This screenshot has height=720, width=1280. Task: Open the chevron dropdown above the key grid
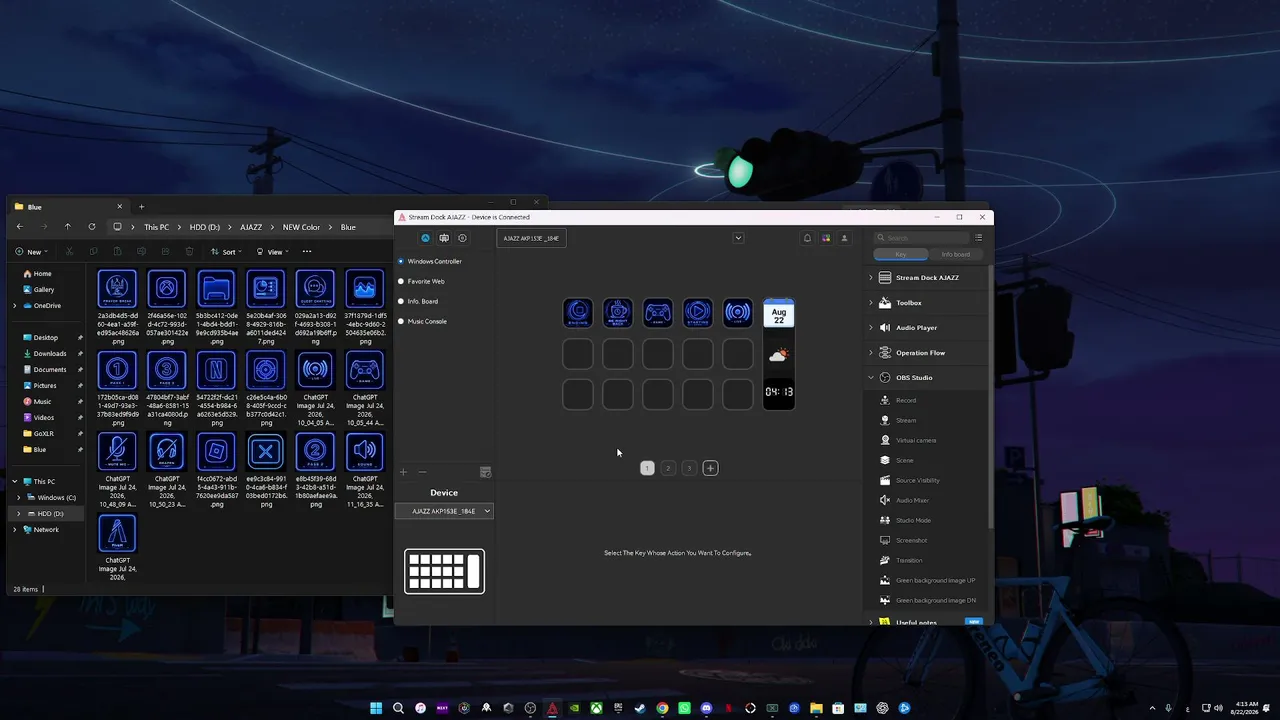coord(738,238)
